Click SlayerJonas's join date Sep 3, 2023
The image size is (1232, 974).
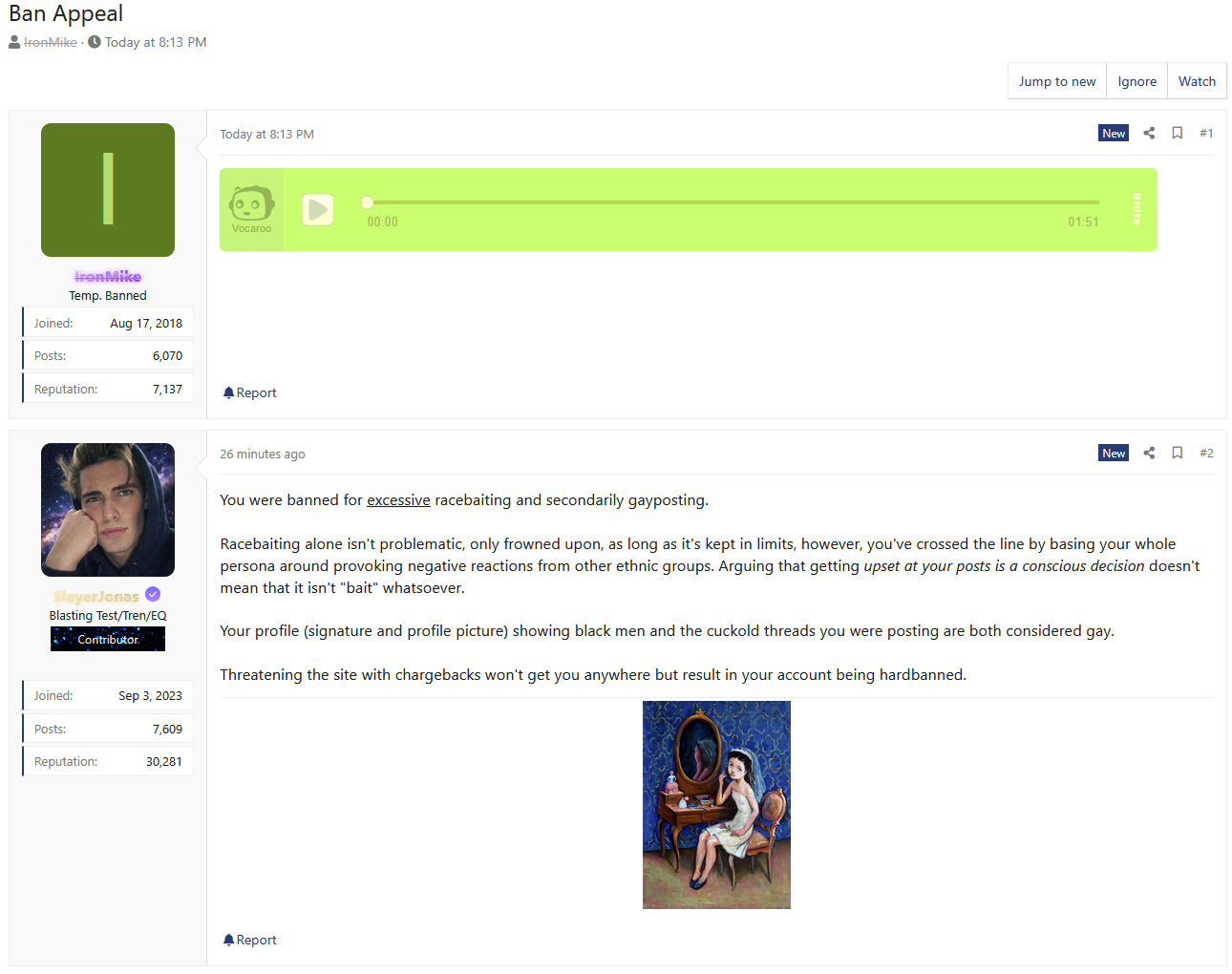coord(150,696)
